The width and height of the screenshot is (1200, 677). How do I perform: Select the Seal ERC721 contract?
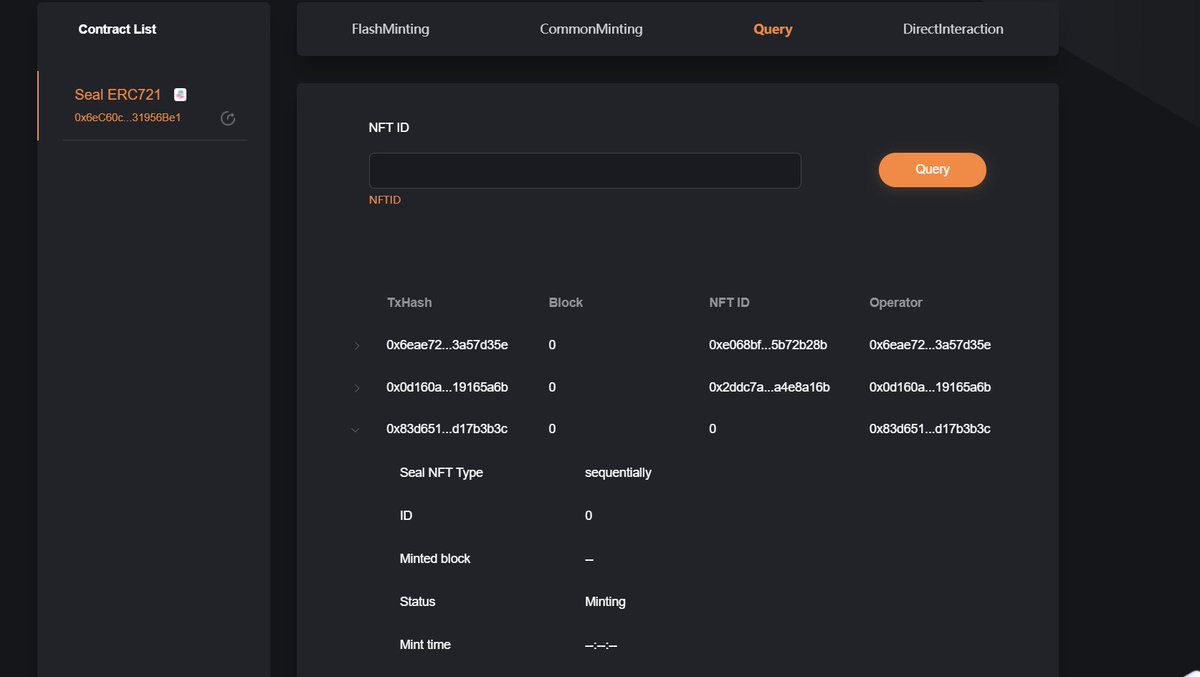point(118,95)
